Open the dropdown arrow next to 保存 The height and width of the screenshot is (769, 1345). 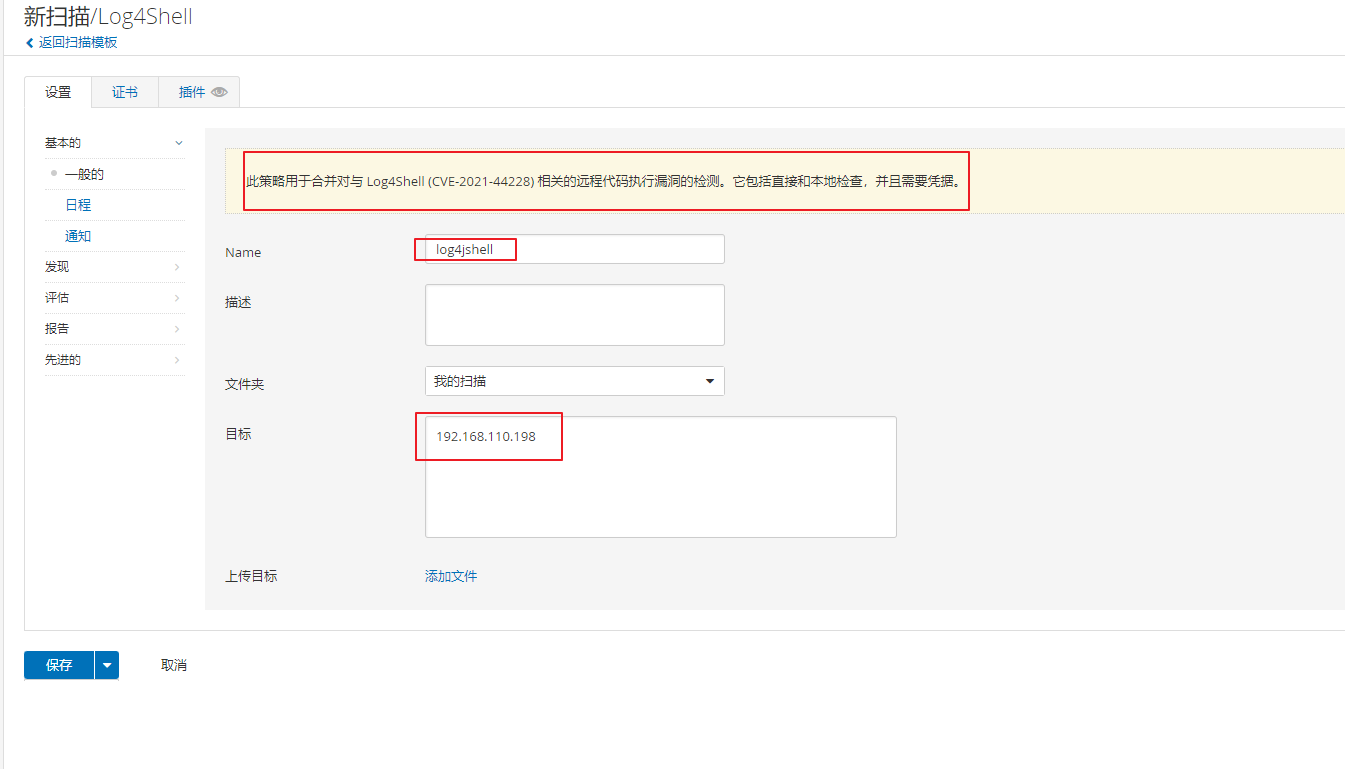coord(107,665)
